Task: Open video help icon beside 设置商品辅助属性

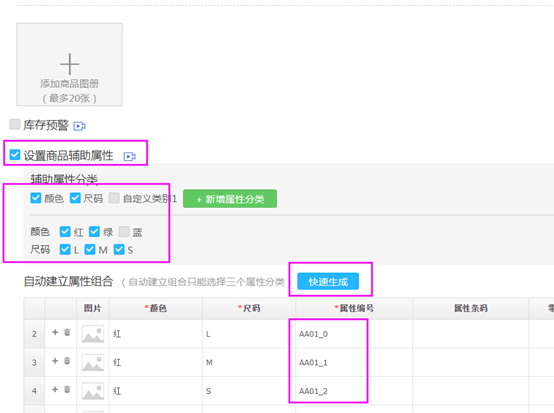Action: [129, 156]
